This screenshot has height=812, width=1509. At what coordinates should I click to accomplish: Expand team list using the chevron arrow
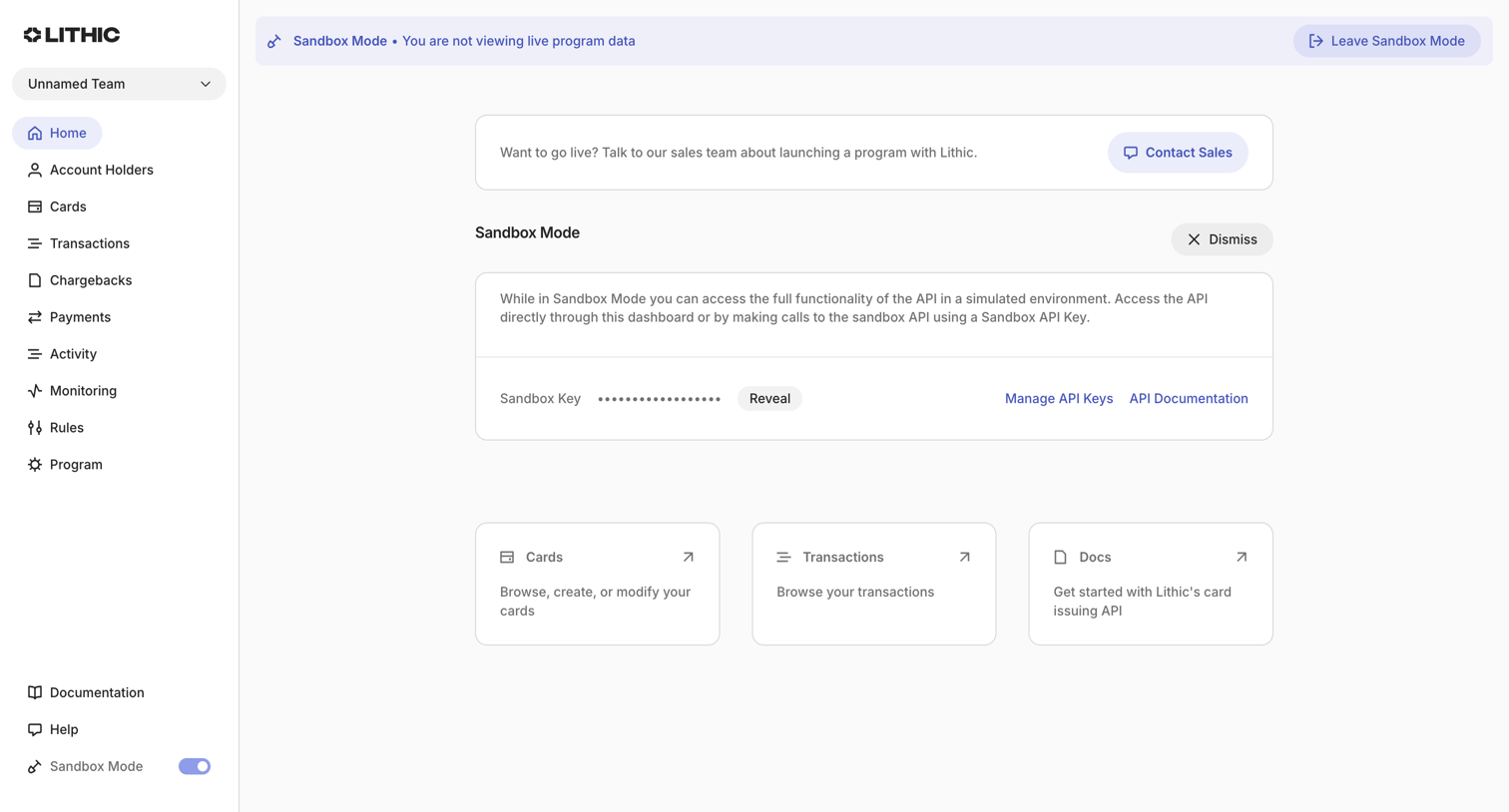point(206,84)
